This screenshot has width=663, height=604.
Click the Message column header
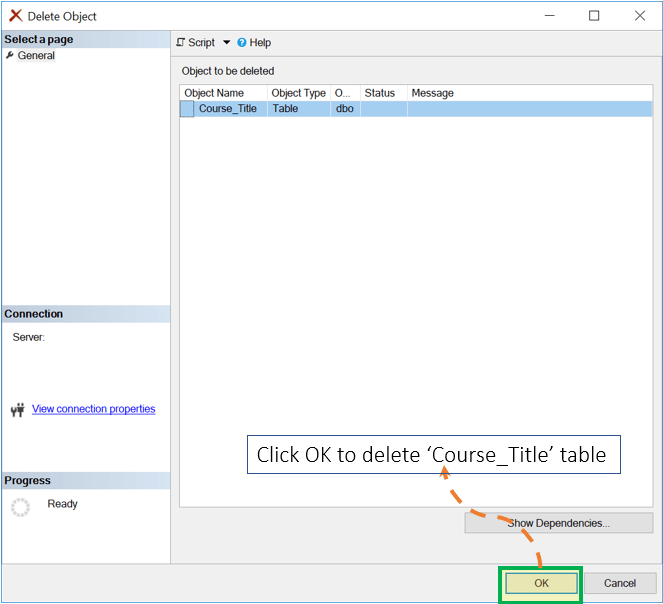coord(433,93)
